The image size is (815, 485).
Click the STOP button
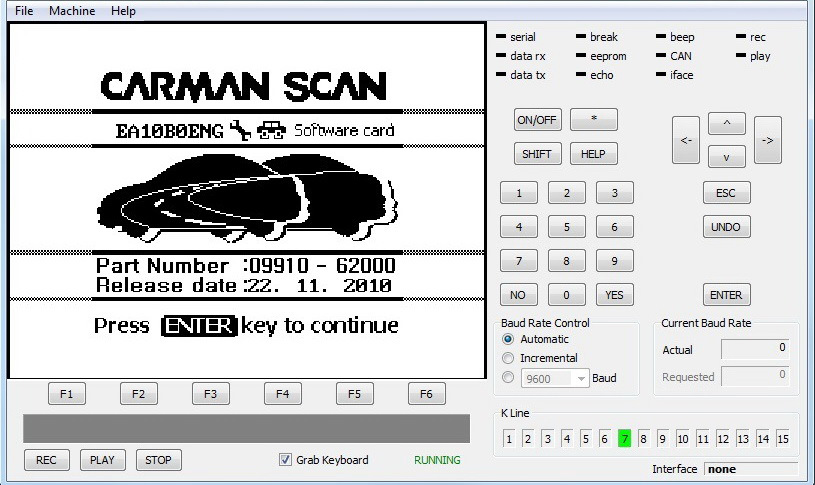(x=159, y=460)
